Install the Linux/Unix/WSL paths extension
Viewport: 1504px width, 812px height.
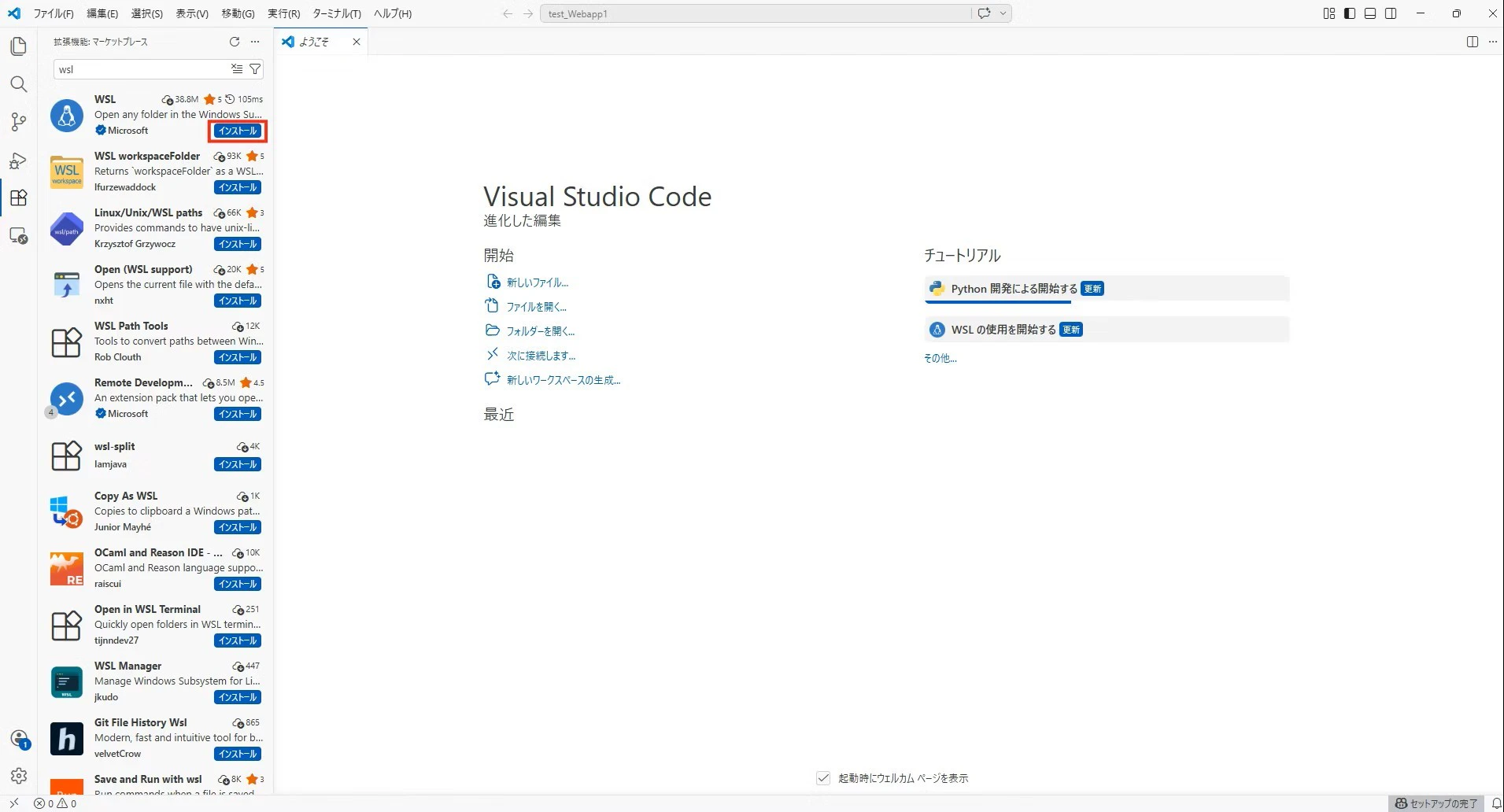pyautogui.click(x=238, y=244)
